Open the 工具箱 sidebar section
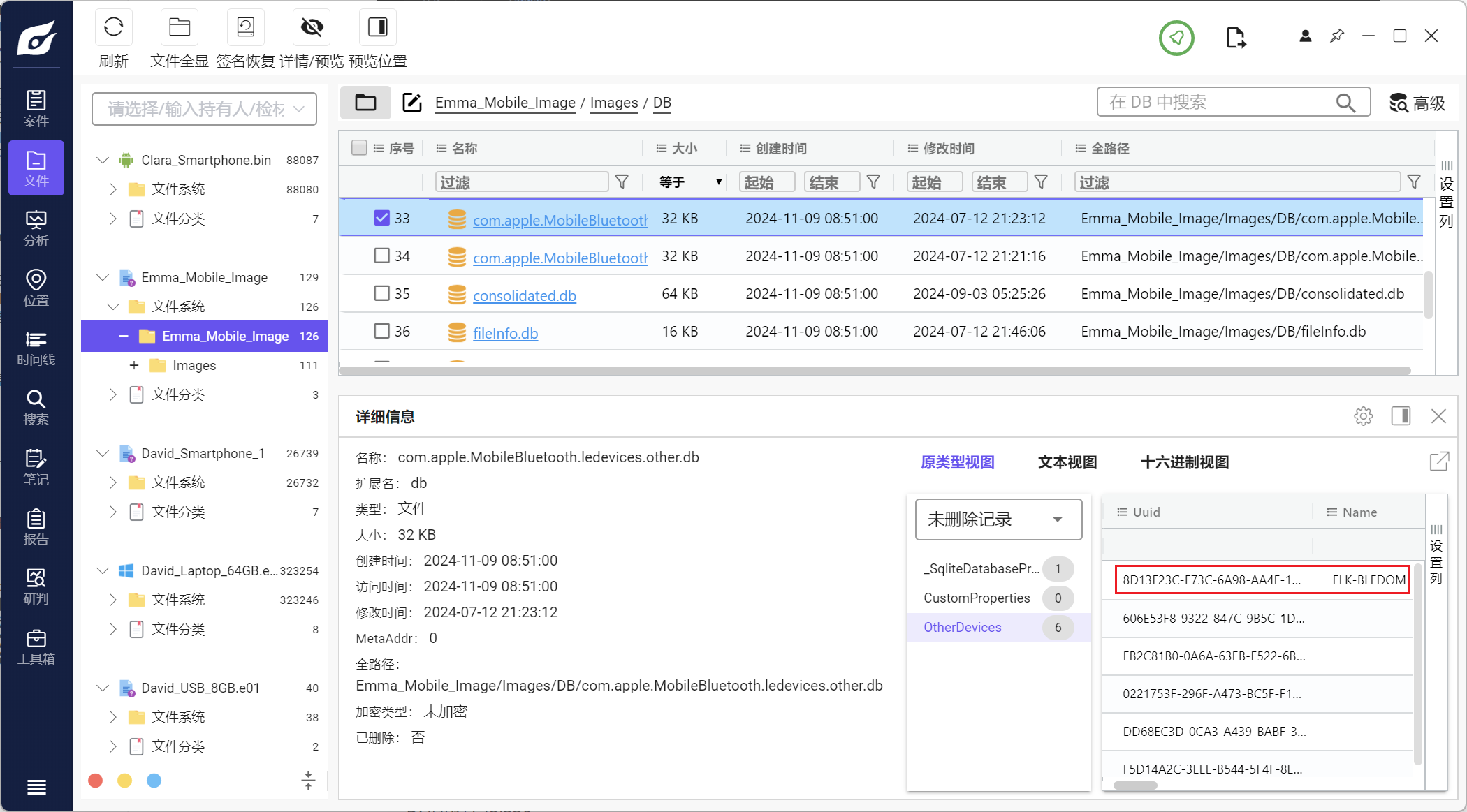This screenshot has height=812, width=1467. tap(36, 647)
